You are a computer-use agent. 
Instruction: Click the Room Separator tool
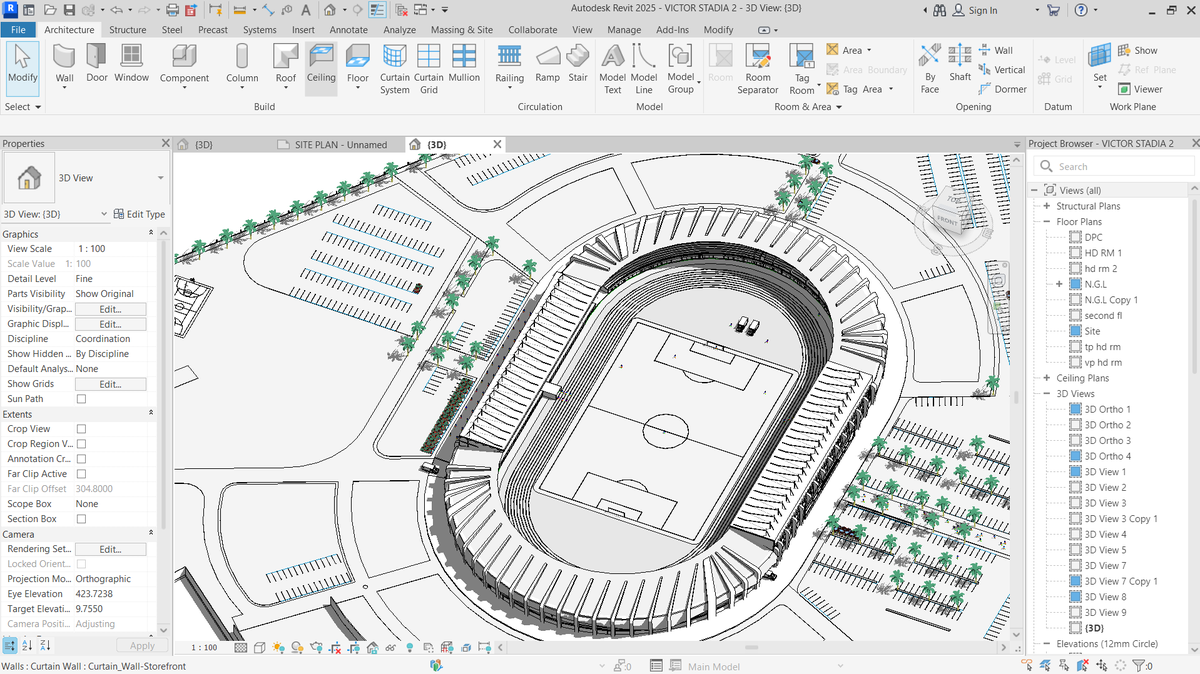coord(758,68)
